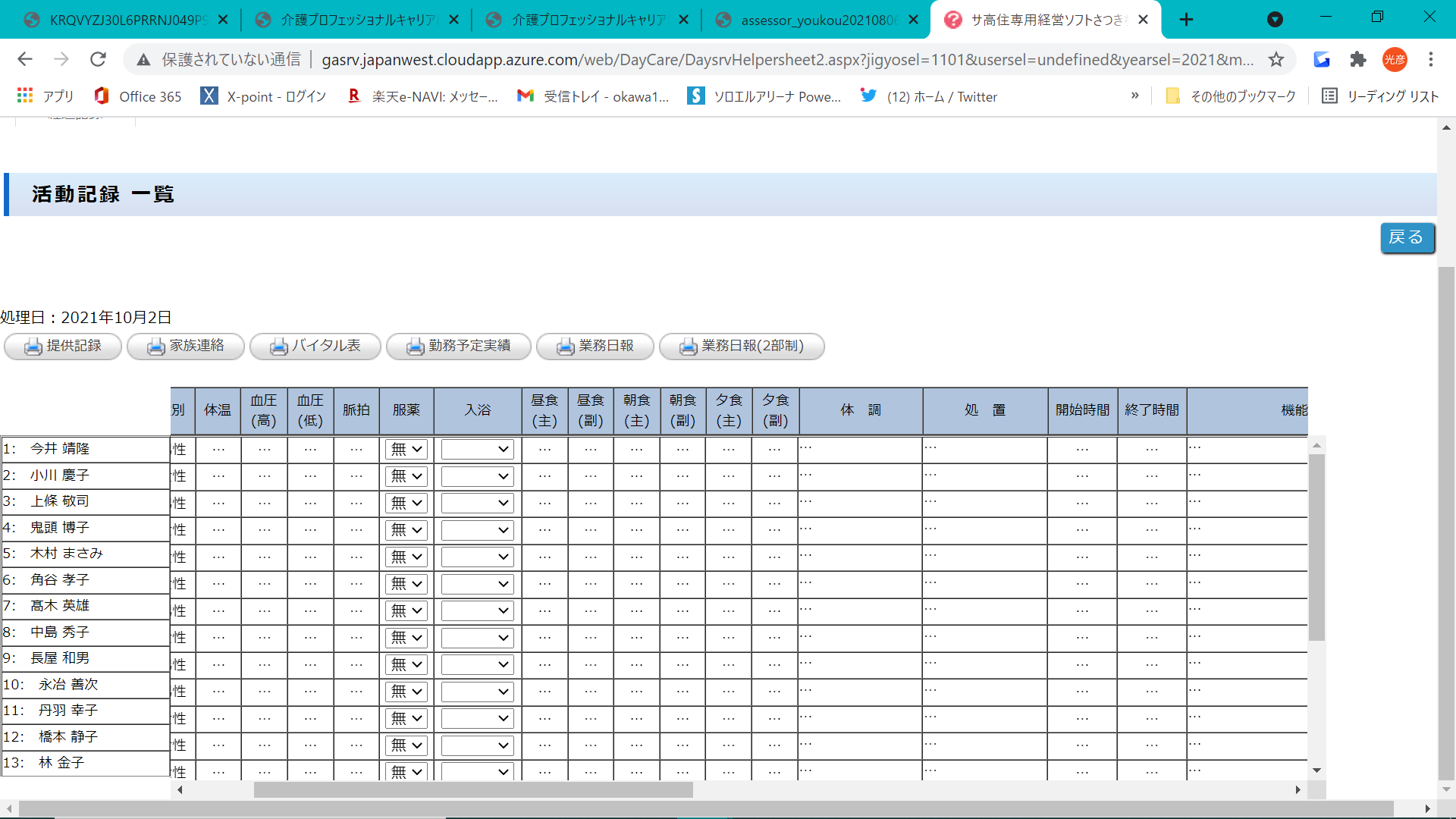This screenshot has width=1456, height=819.
Task: Open Office 365 bookmark
Action: pyautogui.click(x=137, y=96)
